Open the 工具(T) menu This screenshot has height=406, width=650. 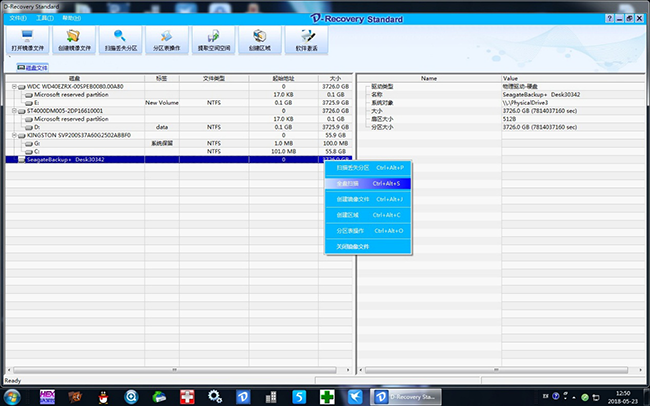coord(45,18)
